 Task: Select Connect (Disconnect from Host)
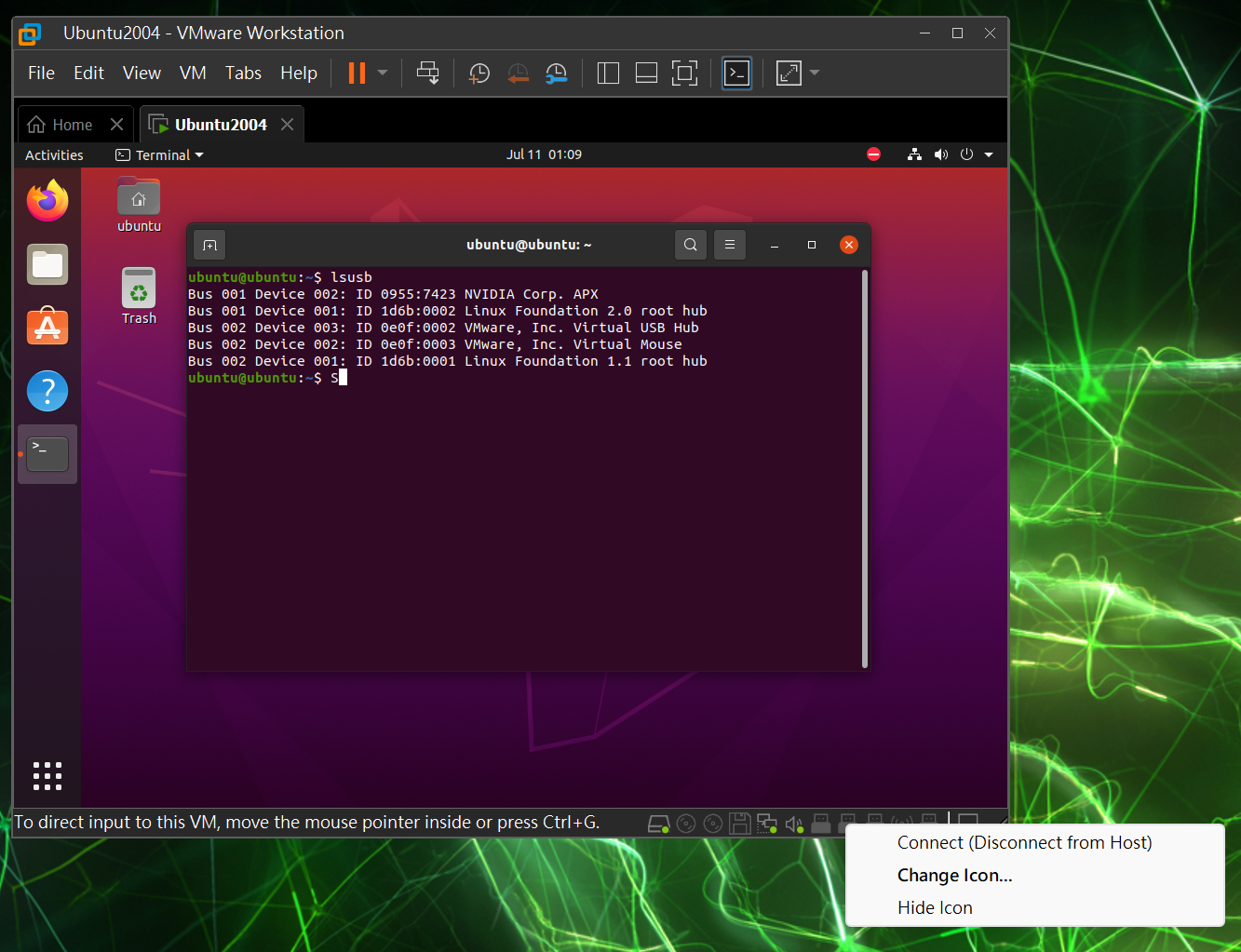click(x=1024, y=842)
